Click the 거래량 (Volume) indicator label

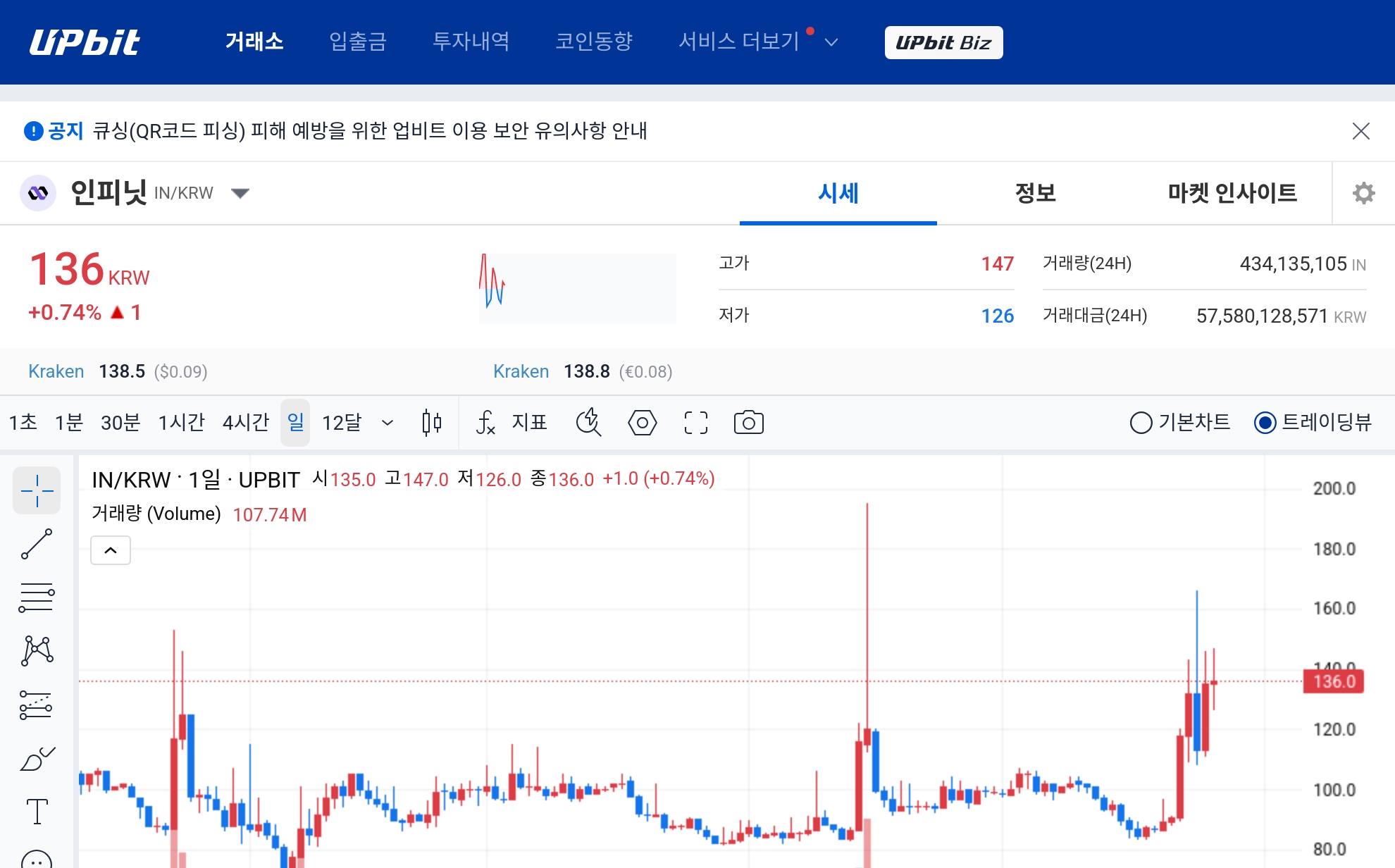(156, 514)
